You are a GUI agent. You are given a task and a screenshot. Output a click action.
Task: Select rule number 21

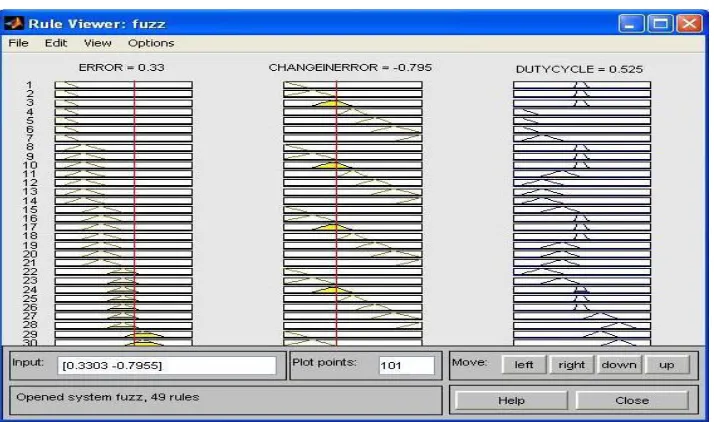point(30,263)
